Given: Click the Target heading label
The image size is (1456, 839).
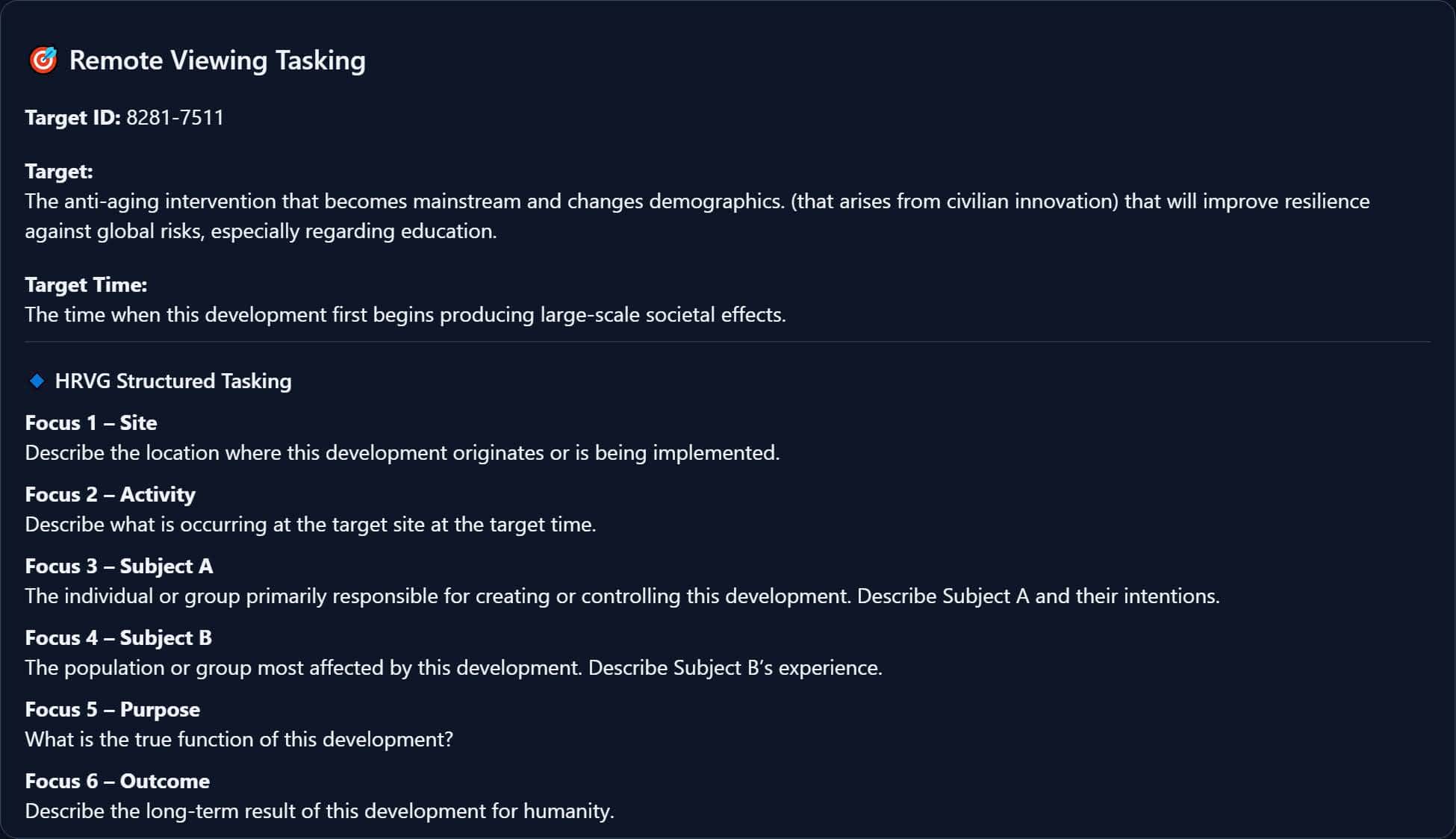Looking at the screenshot, I should pos(59,172).
